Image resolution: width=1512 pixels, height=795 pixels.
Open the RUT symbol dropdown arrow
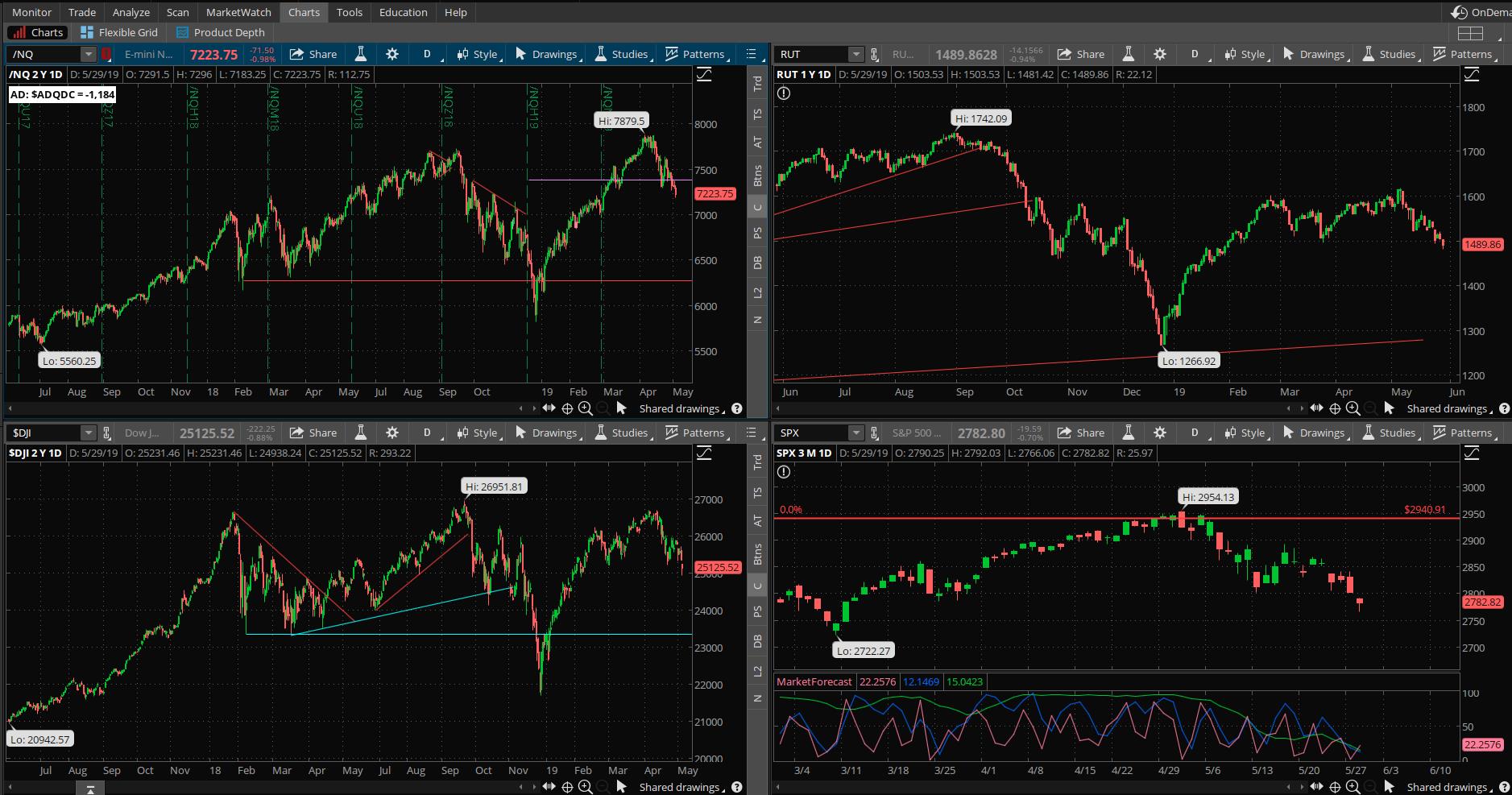(x=855, y=54)
